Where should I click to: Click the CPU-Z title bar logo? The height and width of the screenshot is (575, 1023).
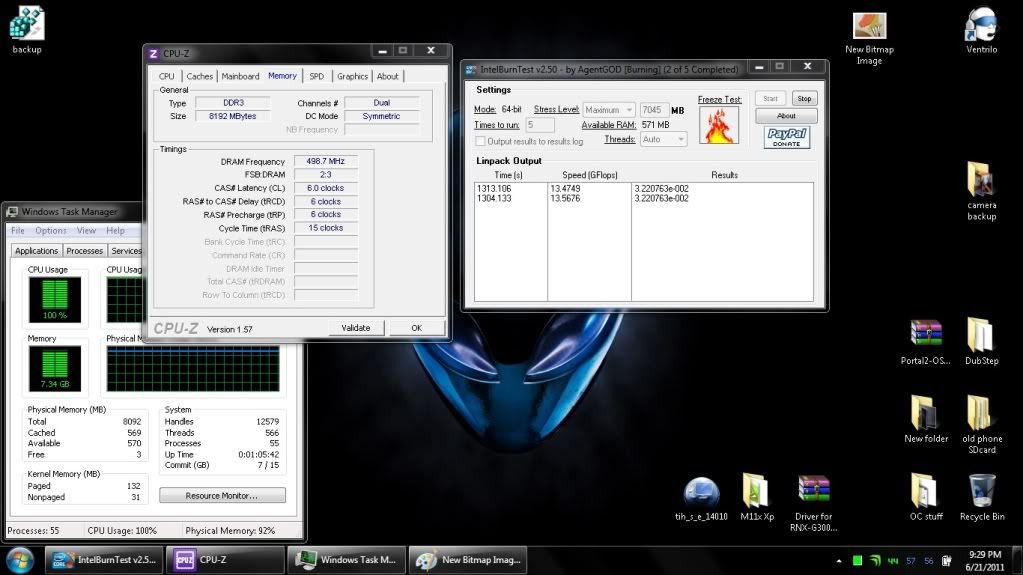[x=154, y=54]
